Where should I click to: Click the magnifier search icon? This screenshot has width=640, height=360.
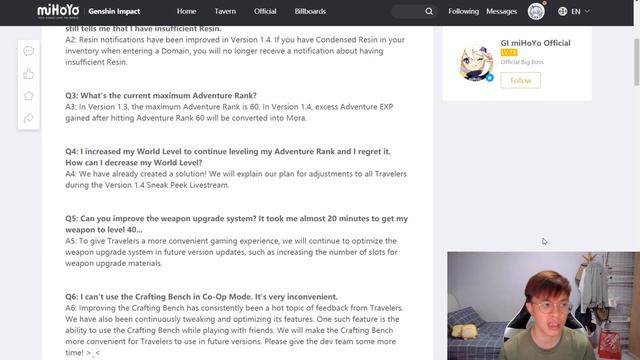(x=429, y=11)
